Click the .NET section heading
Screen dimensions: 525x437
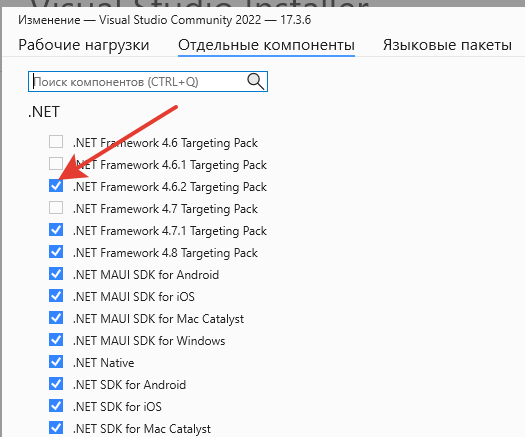click(x=44, y=112)
